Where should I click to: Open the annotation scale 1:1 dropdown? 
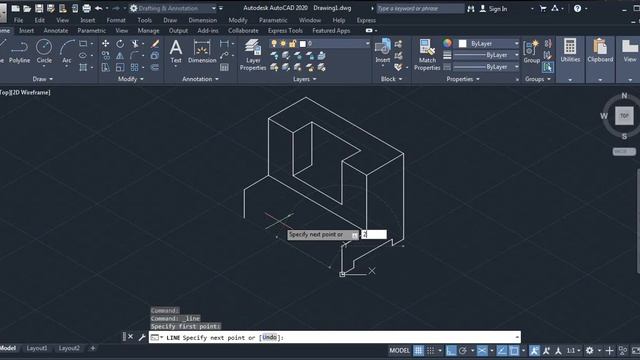click(x=573, y=350)
